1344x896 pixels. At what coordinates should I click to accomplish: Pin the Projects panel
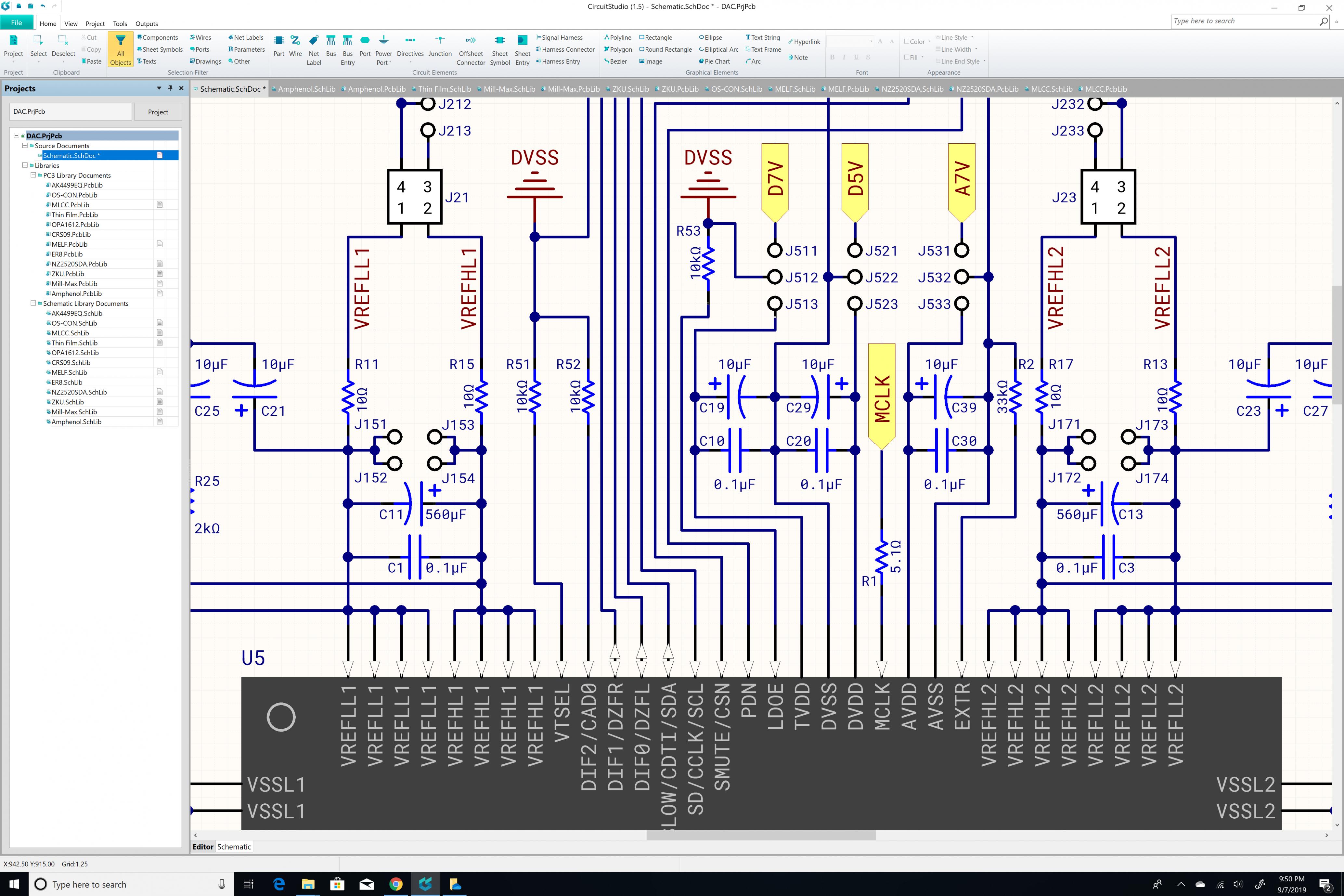coord(170,88)
